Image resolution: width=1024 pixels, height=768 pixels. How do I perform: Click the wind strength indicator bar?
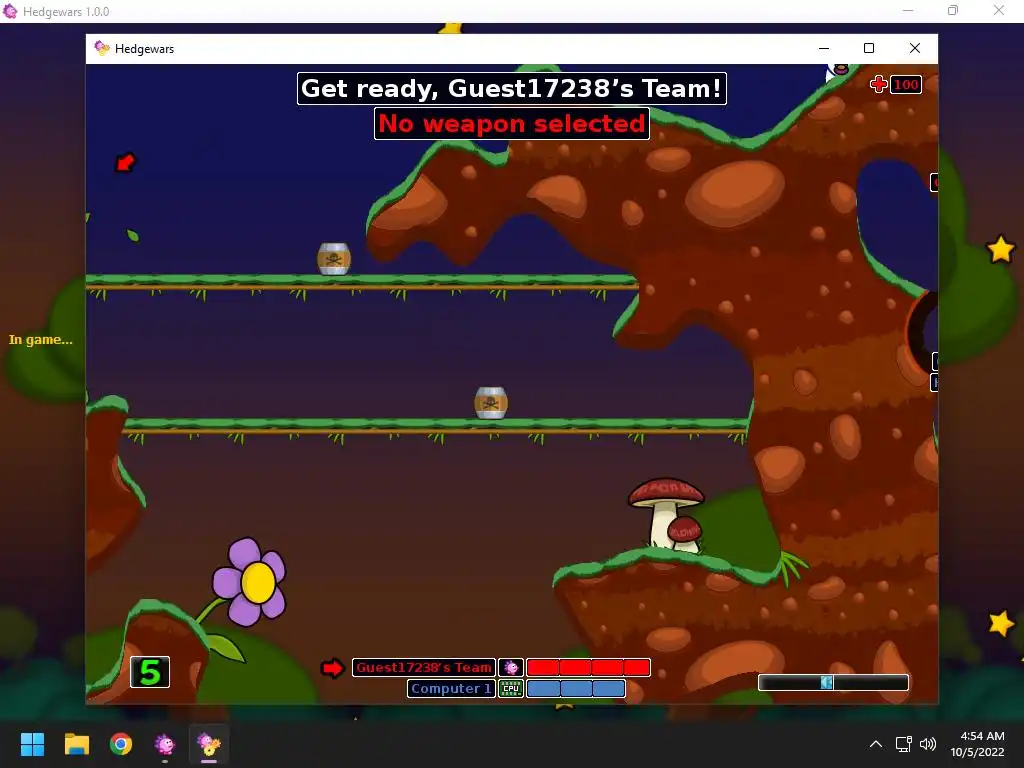click(x=833, y=682)
